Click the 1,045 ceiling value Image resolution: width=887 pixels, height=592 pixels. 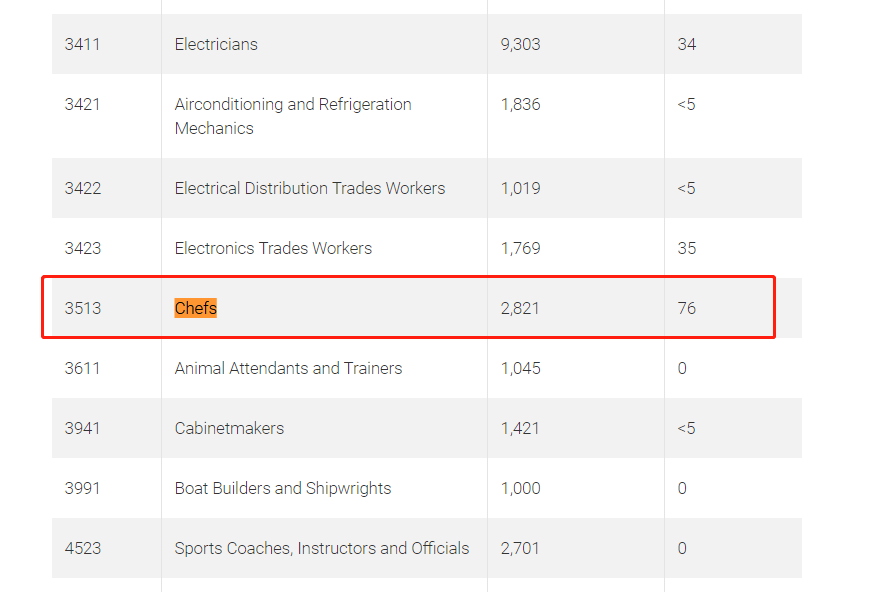(520, 368)
